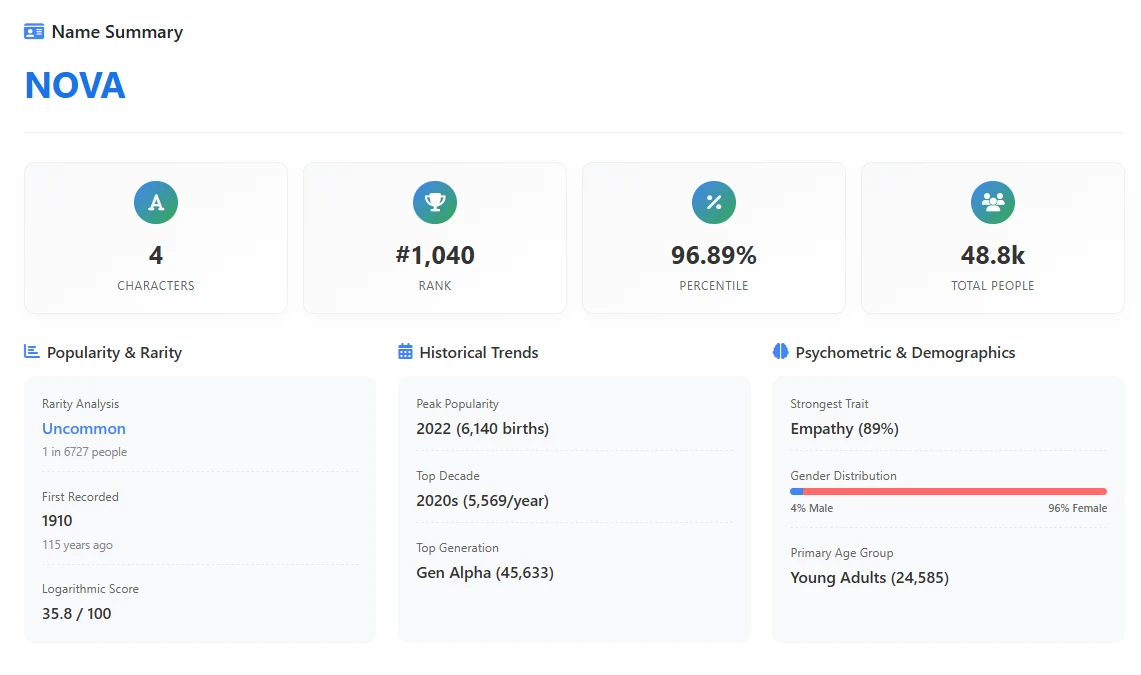Click the bar chart Popularity & Rarity icon

32,352
